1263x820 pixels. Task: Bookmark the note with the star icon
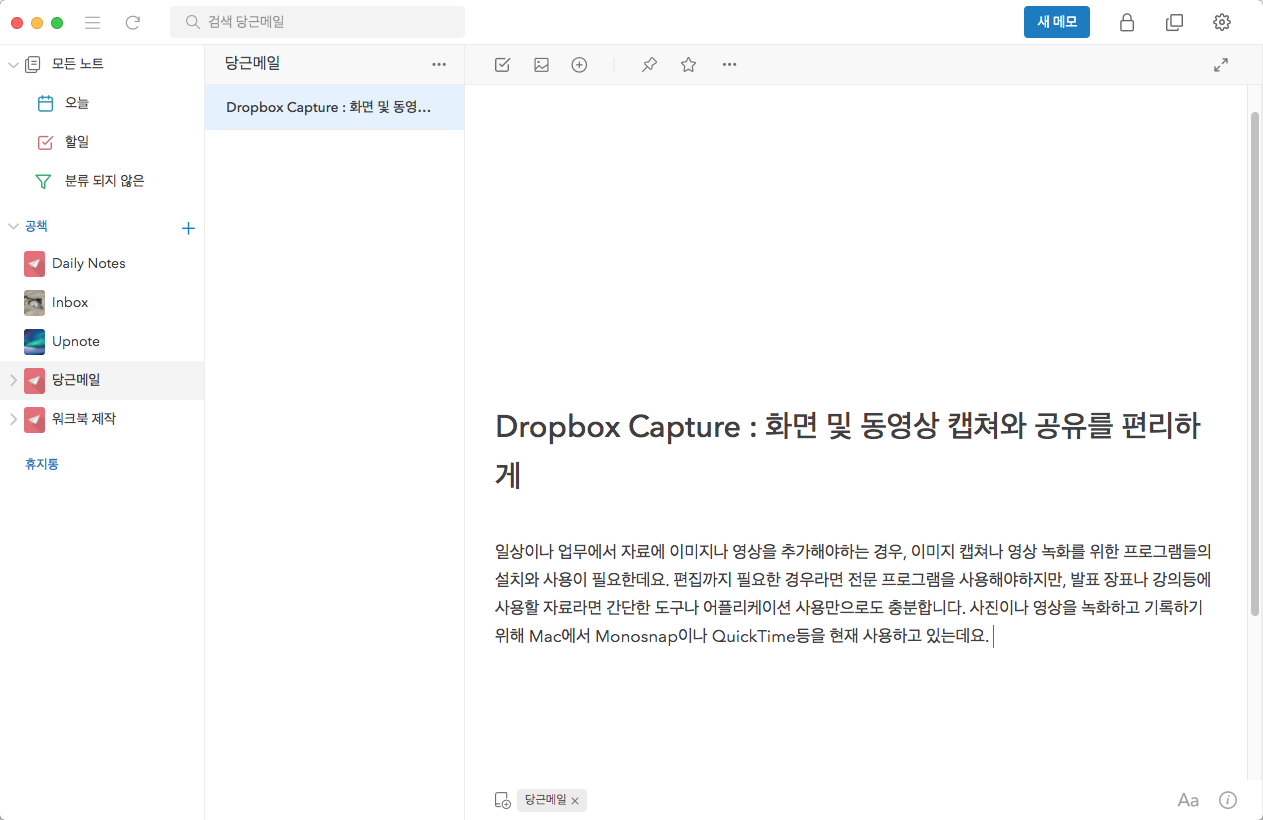click(x=688, y=65)
